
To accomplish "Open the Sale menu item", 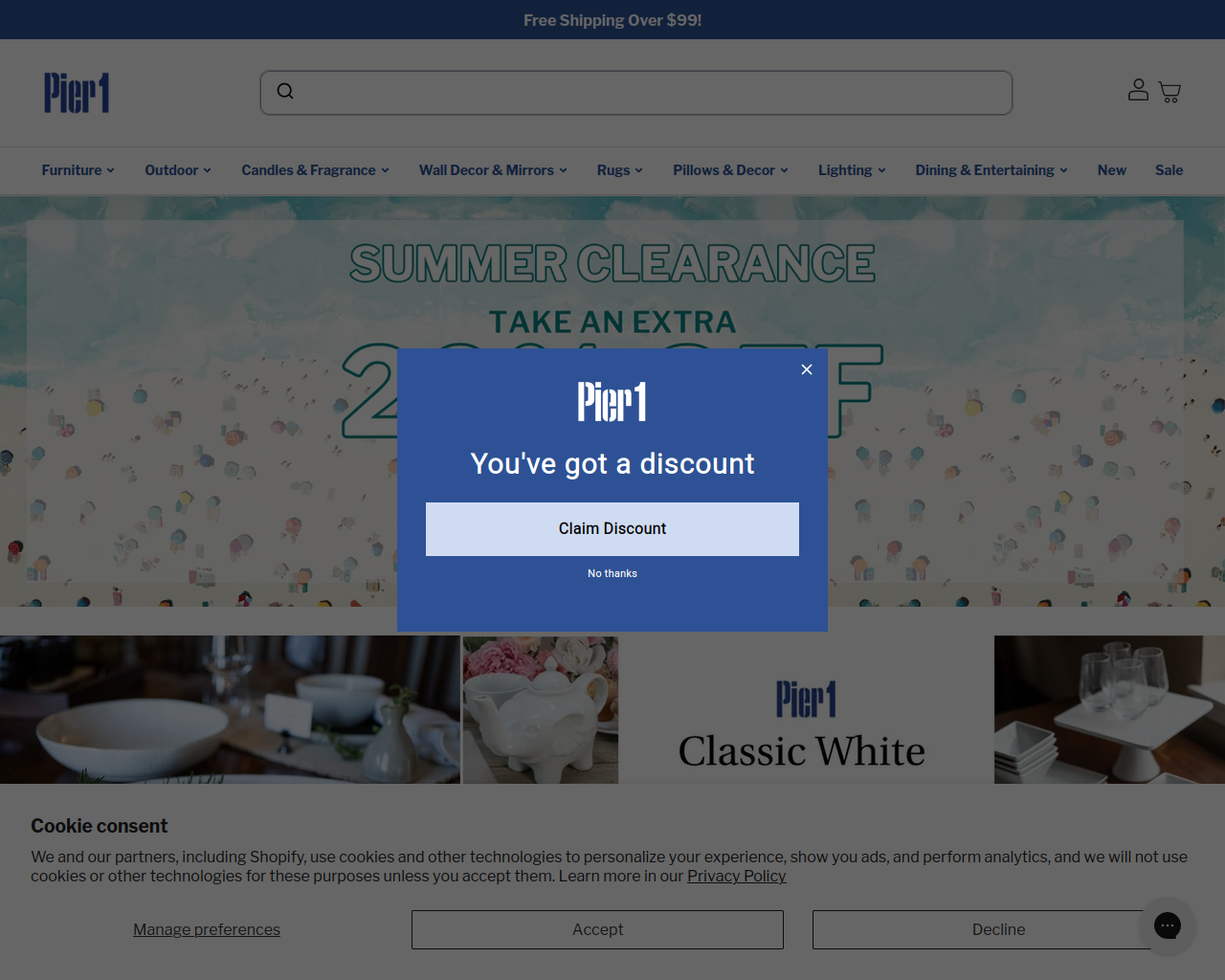I will tap(1169, 170).
